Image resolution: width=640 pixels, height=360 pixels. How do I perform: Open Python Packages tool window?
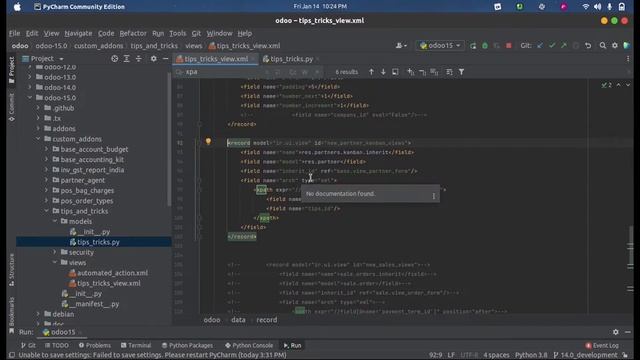click(187, 345)
